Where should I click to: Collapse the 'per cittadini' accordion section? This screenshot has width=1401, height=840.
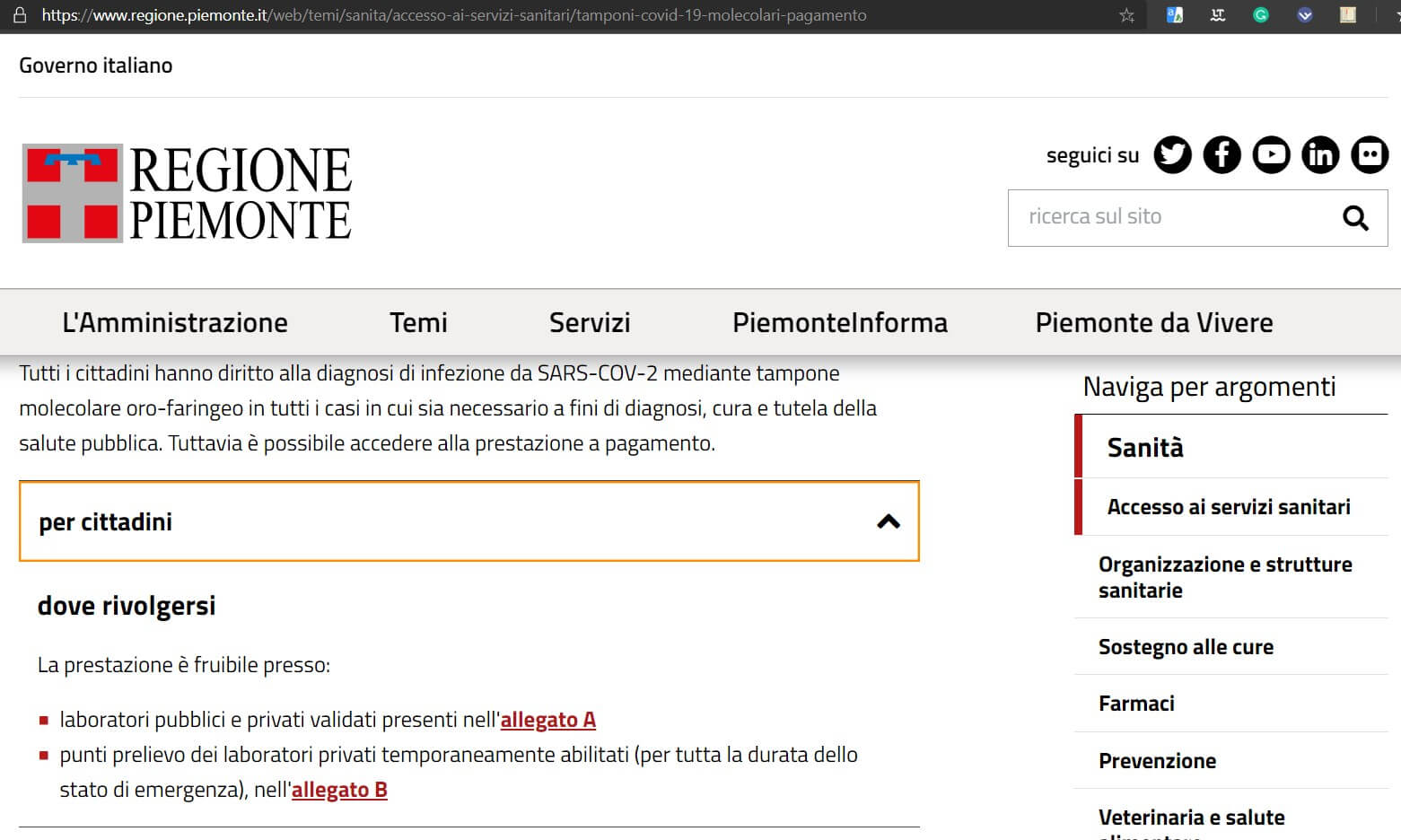point(468,521)
